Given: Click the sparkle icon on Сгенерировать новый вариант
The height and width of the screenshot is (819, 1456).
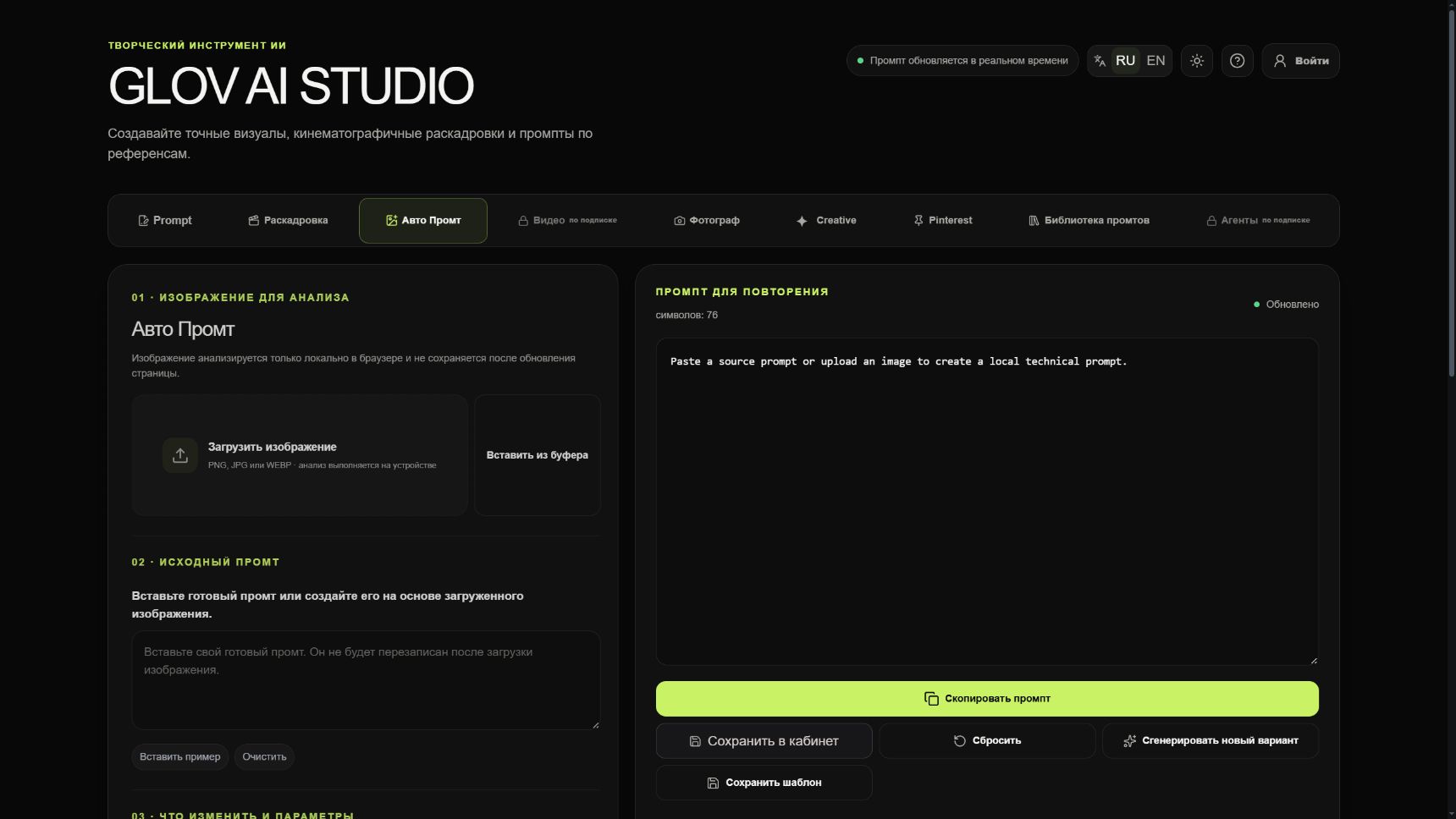Looking at the screenshot, I should [x=1129, y=741].
